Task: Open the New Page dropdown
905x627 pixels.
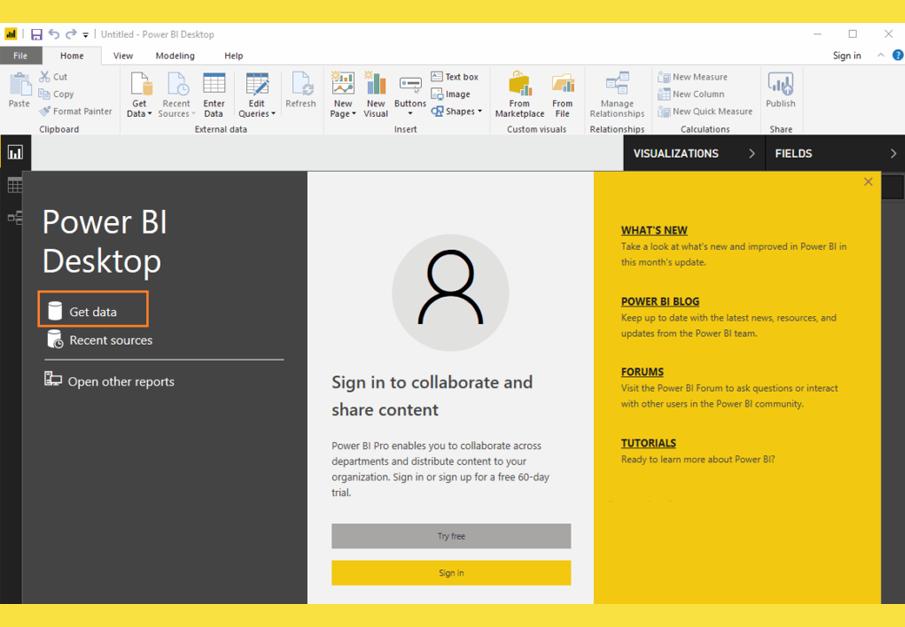Action: [x=343, y=95]
